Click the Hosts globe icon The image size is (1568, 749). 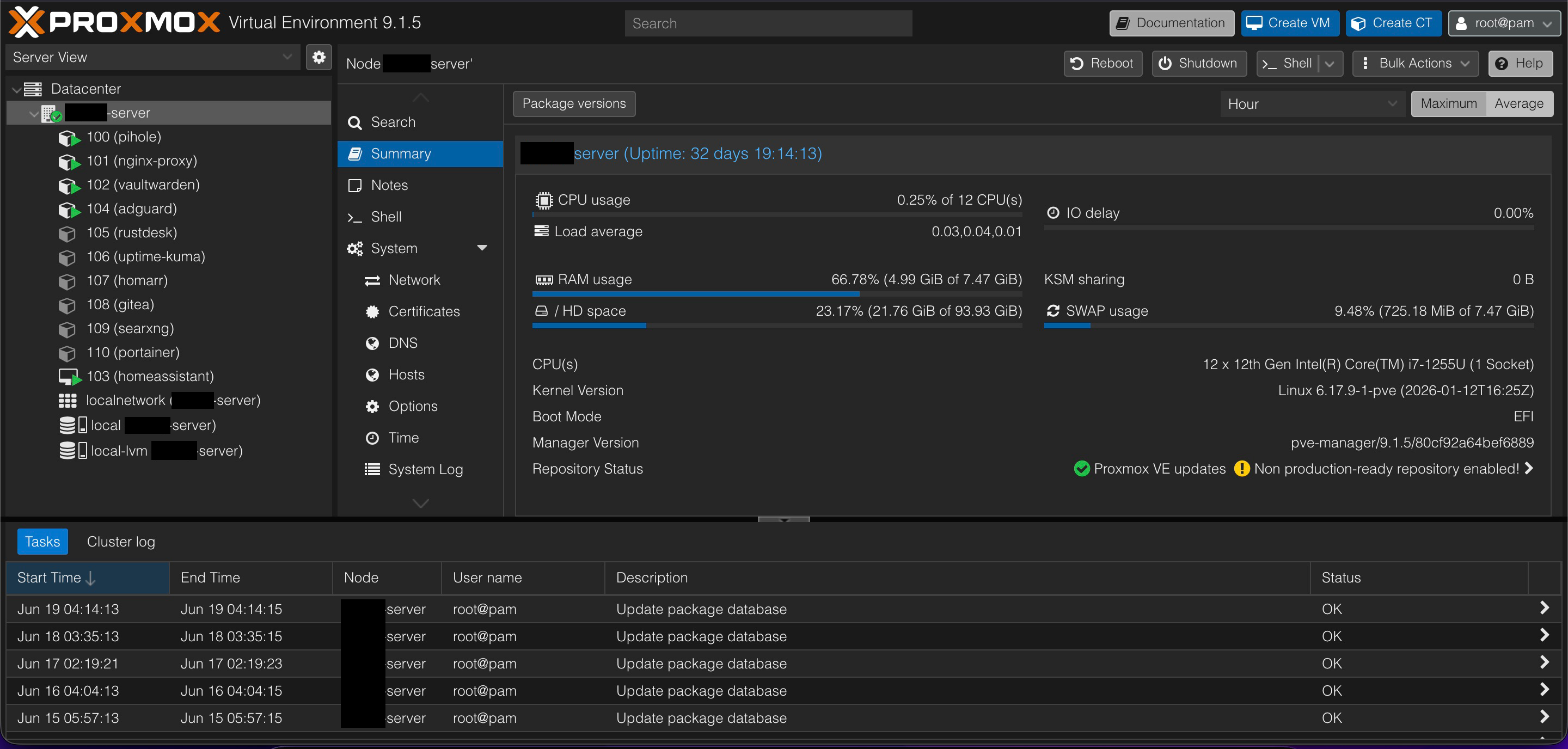372,376
